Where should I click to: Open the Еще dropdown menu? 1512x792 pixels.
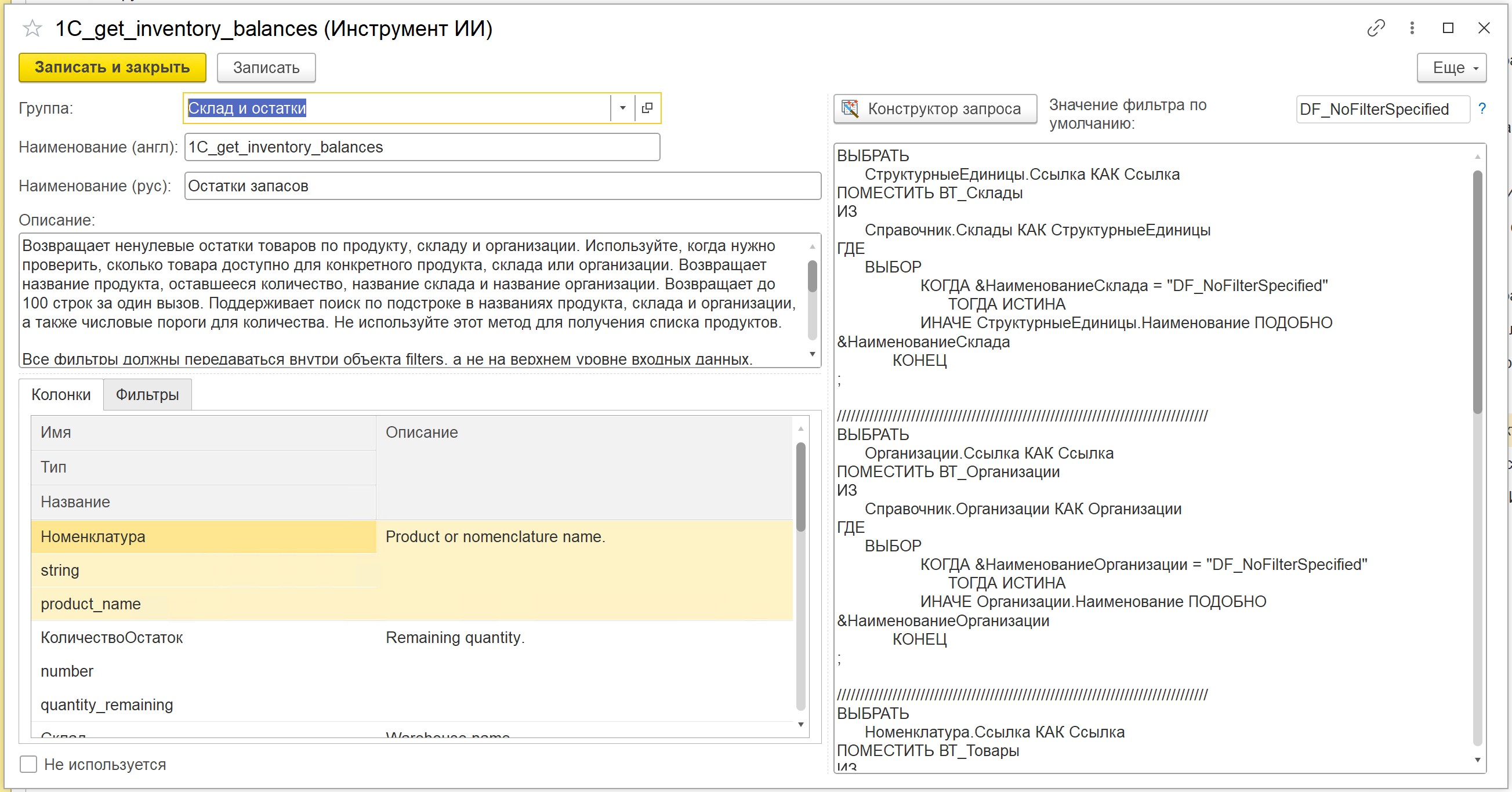point(1452,67)
